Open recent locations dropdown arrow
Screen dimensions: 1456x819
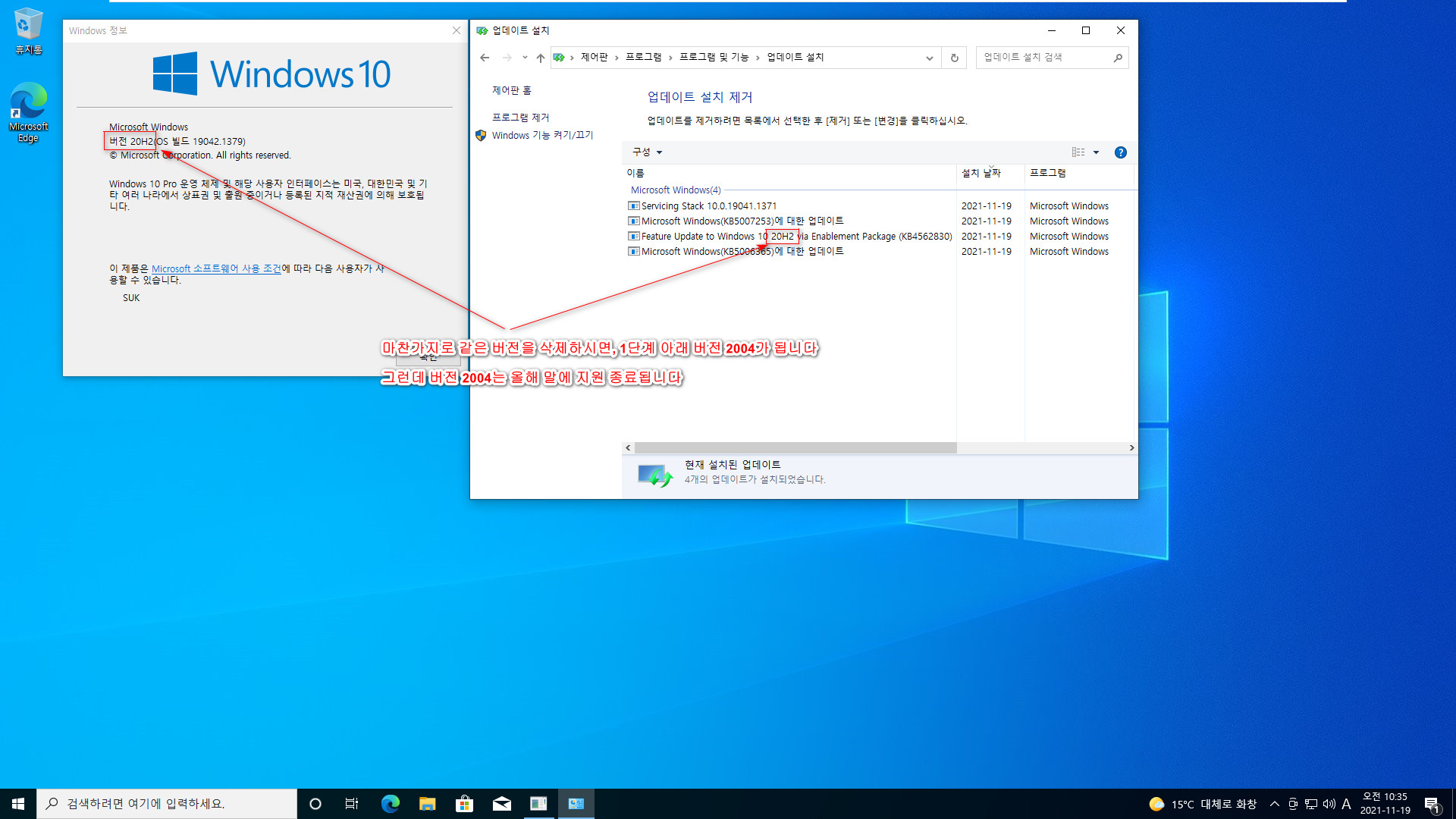click(525, 58)
